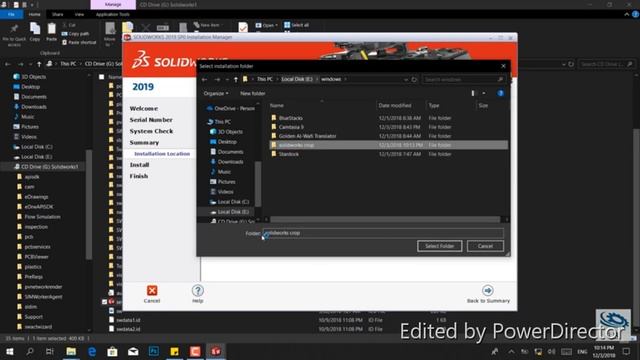
Task: Switch to Home tab in Explorer ribbon
Action: [35, 14]
